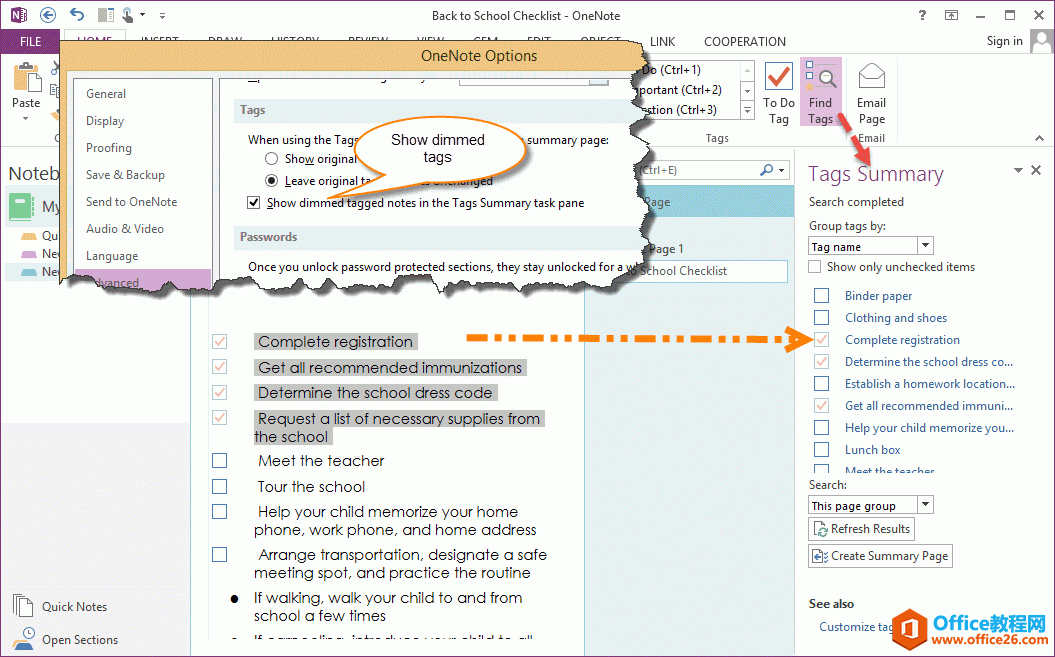
Task: Select Save & Backup options category
Action: pyautogui.click(x=125, y=174)
